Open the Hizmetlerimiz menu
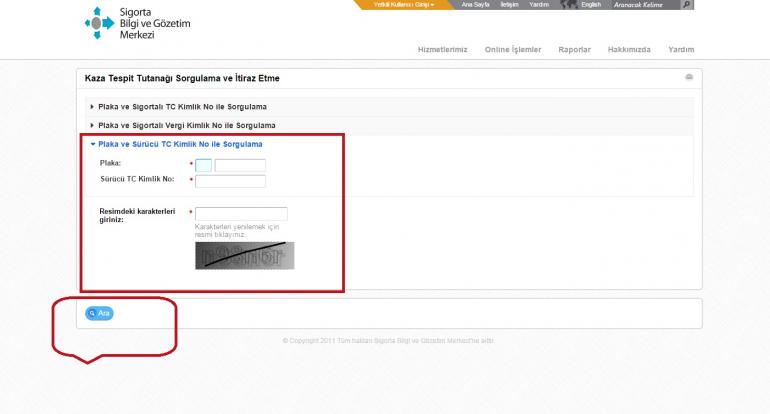 click(442, 50)
